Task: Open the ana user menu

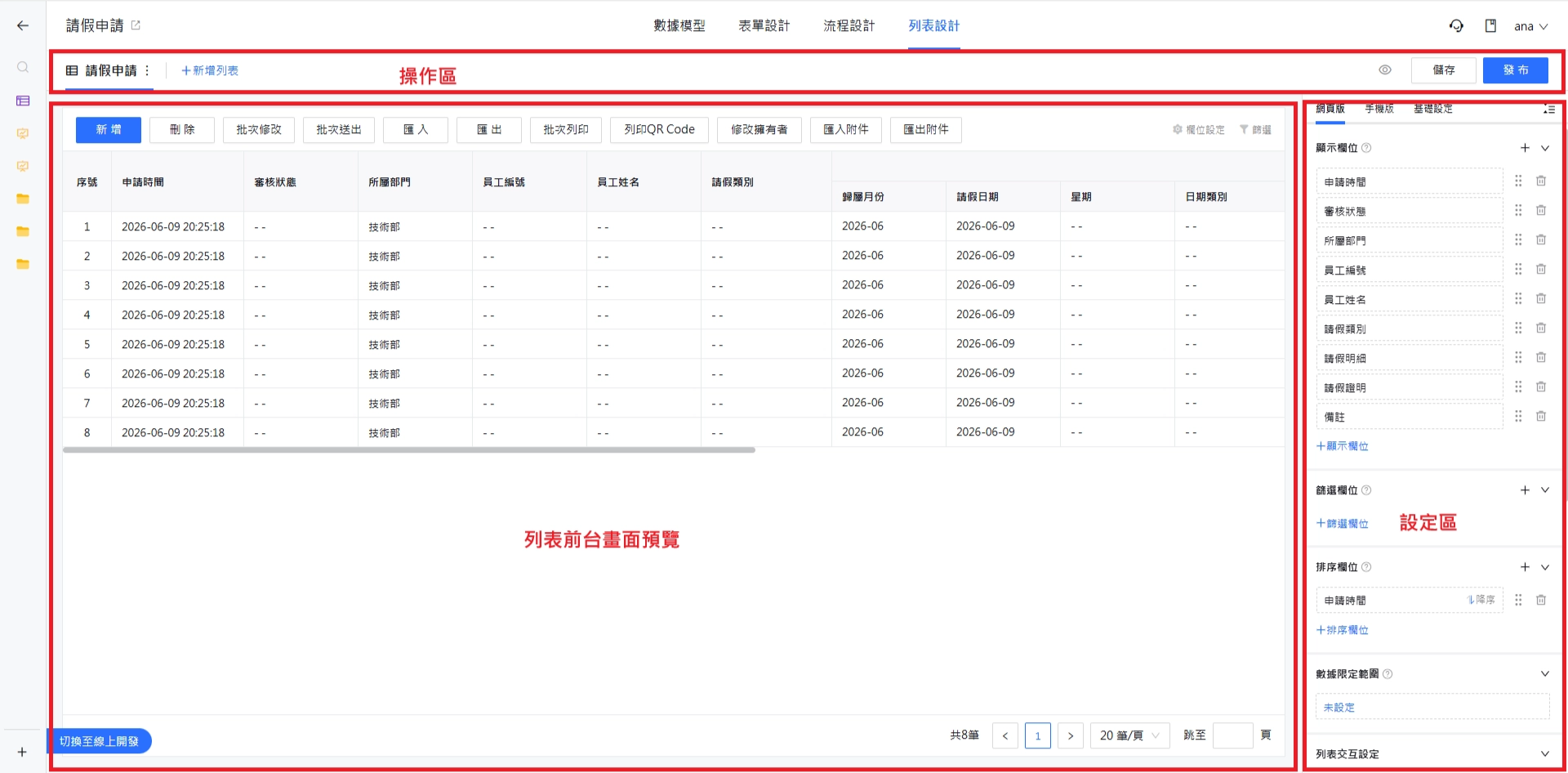Action: (1530, 26)
